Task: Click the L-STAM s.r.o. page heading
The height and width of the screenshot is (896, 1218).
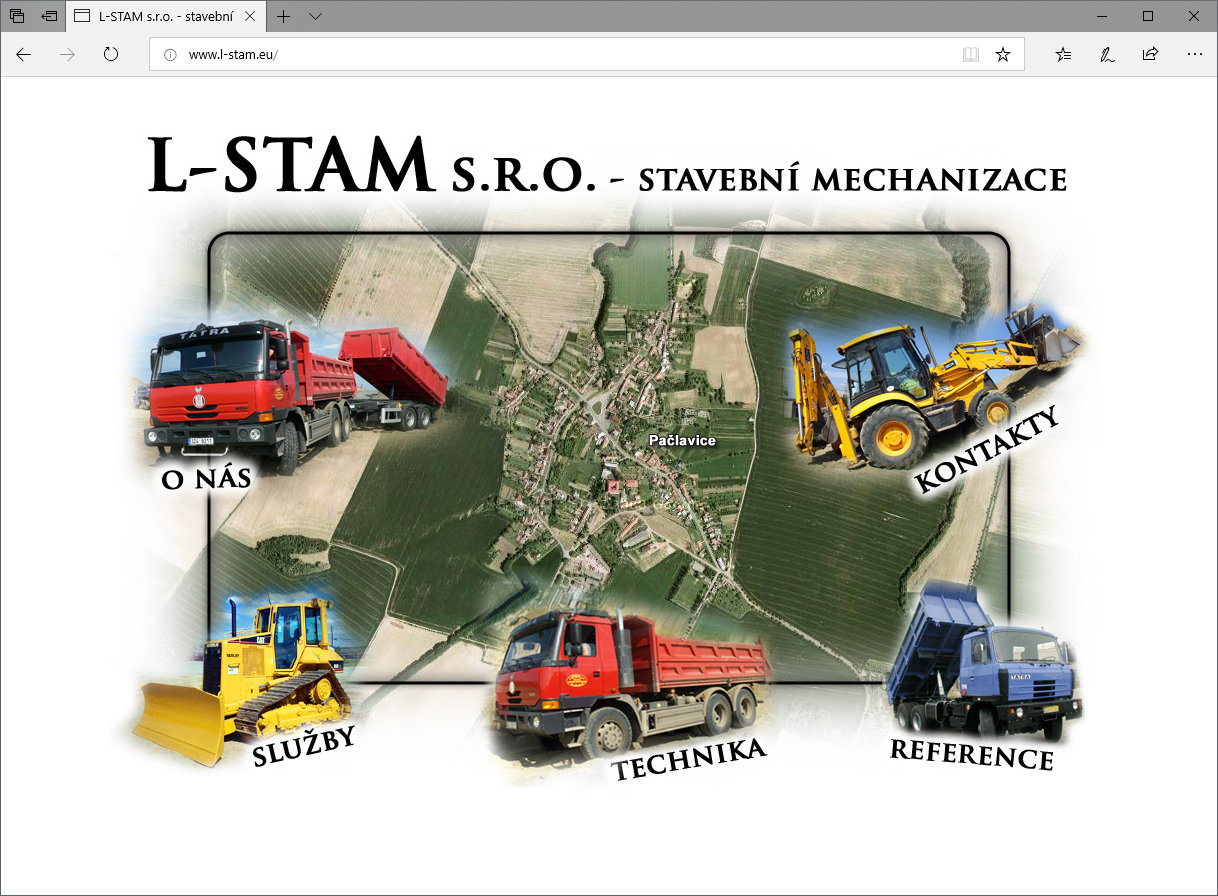Action: 607,167
